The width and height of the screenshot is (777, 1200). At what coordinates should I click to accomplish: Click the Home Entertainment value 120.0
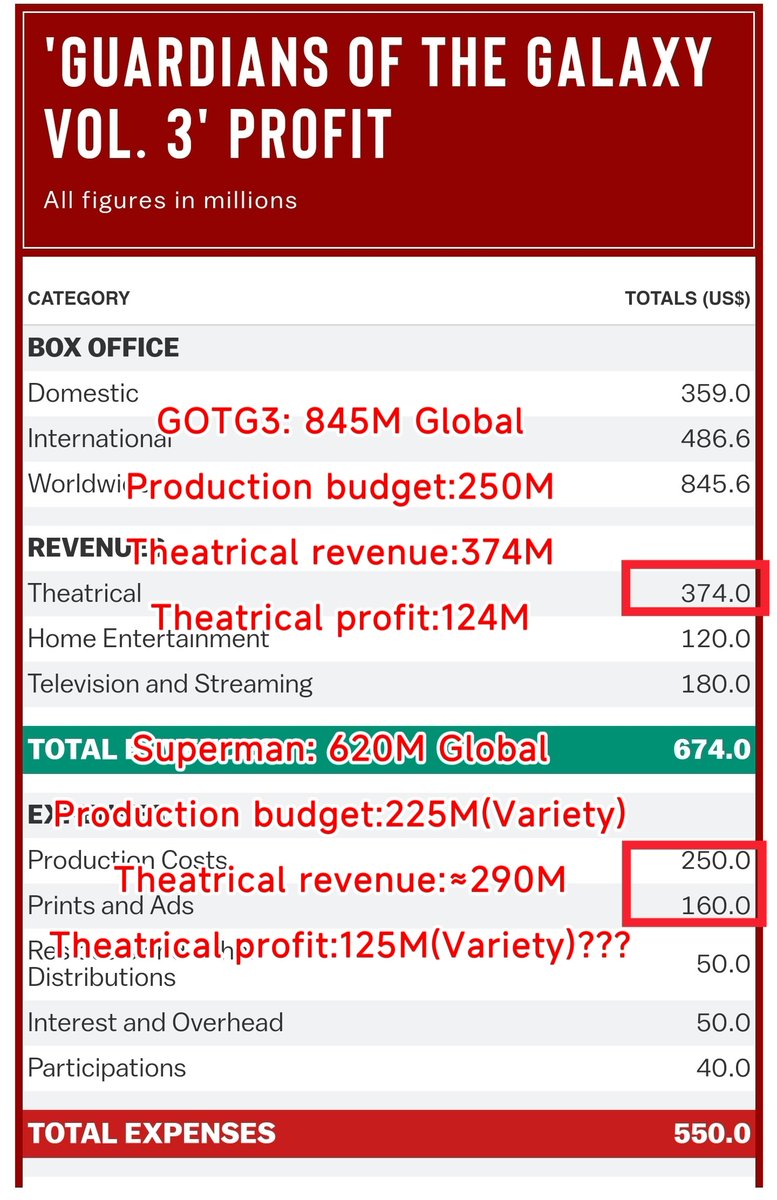716,639
